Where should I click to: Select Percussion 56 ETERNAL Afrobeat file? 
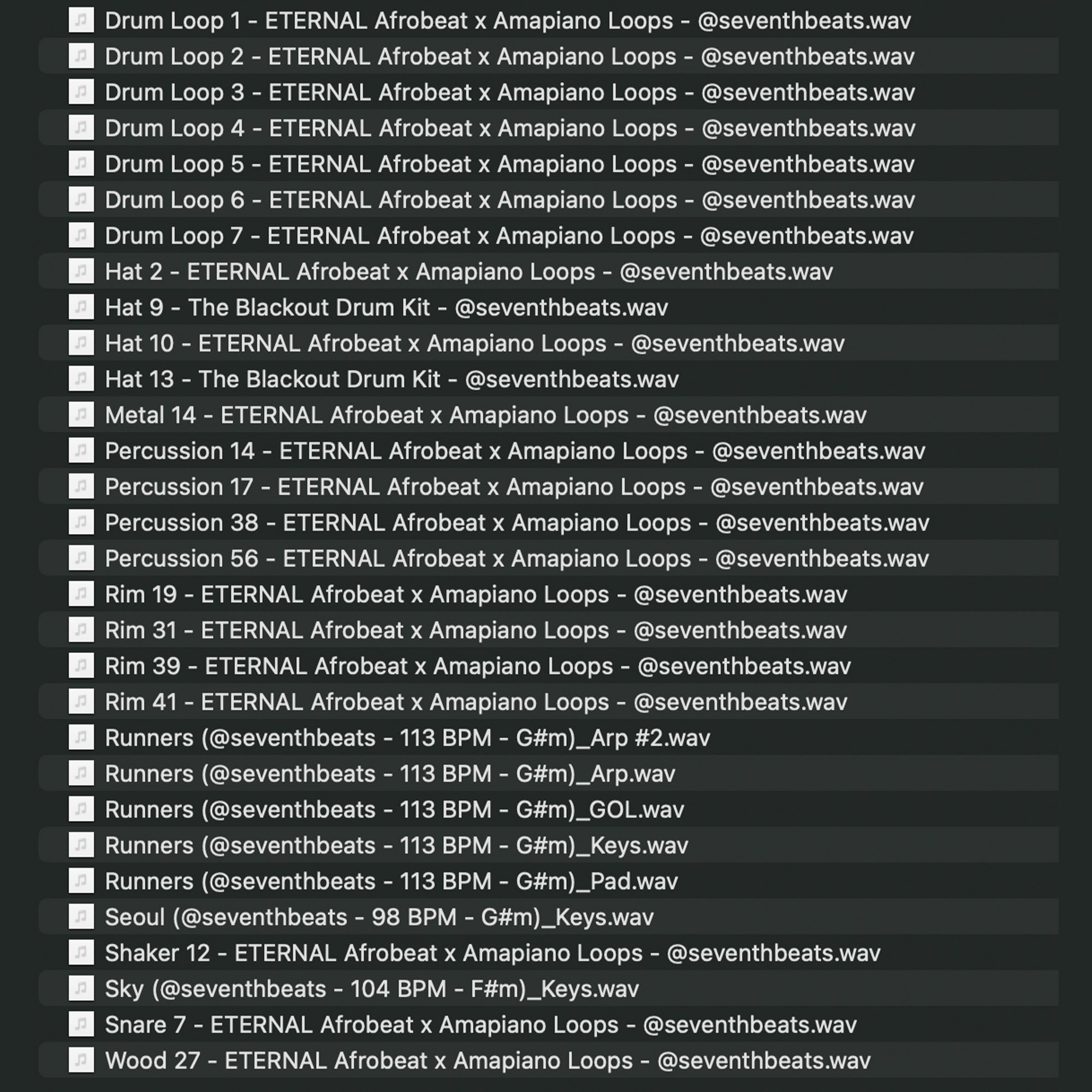(x=517, y=559)
